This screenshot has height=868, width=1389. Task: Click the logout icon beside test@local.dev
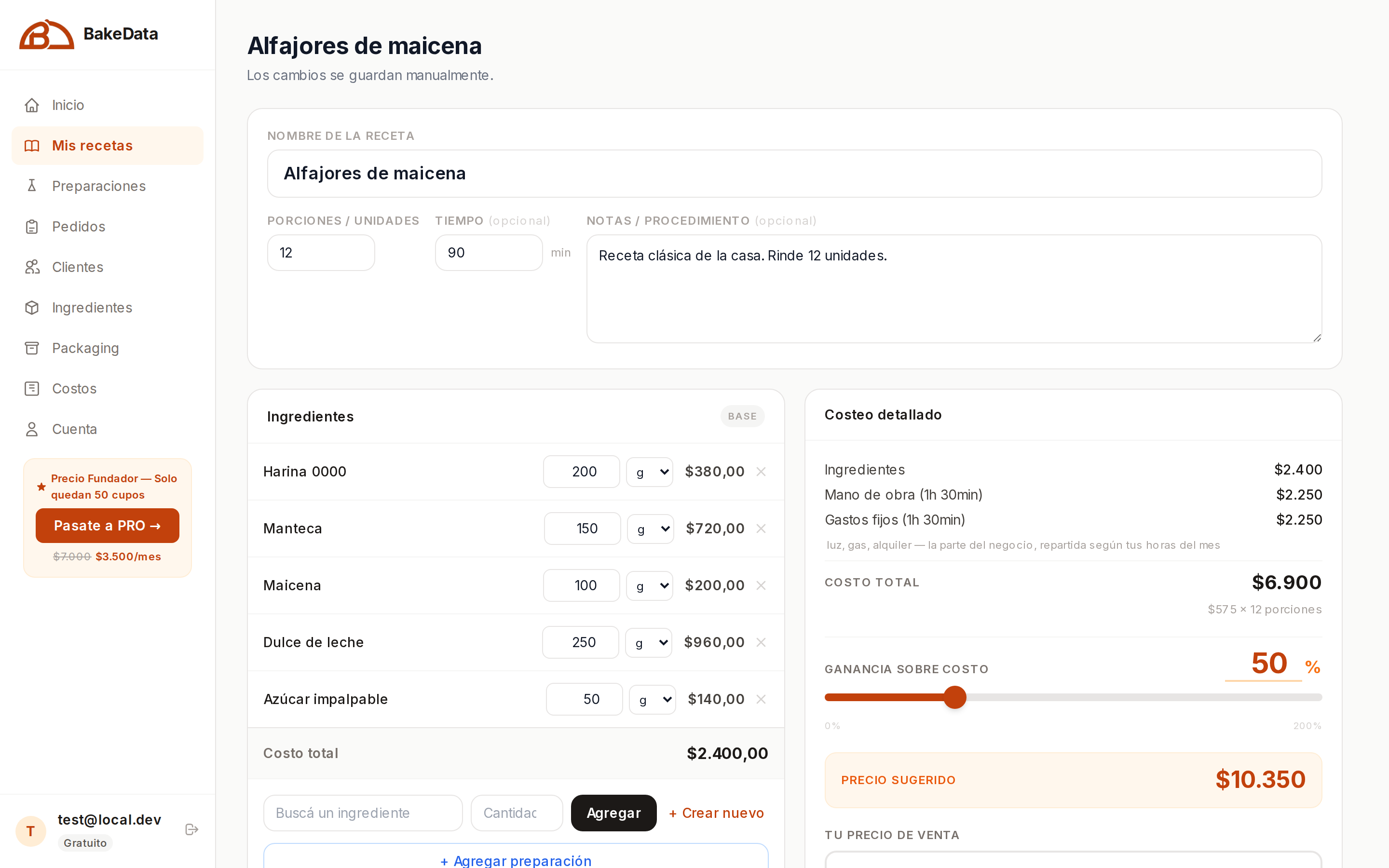click(x=191, y=829)
